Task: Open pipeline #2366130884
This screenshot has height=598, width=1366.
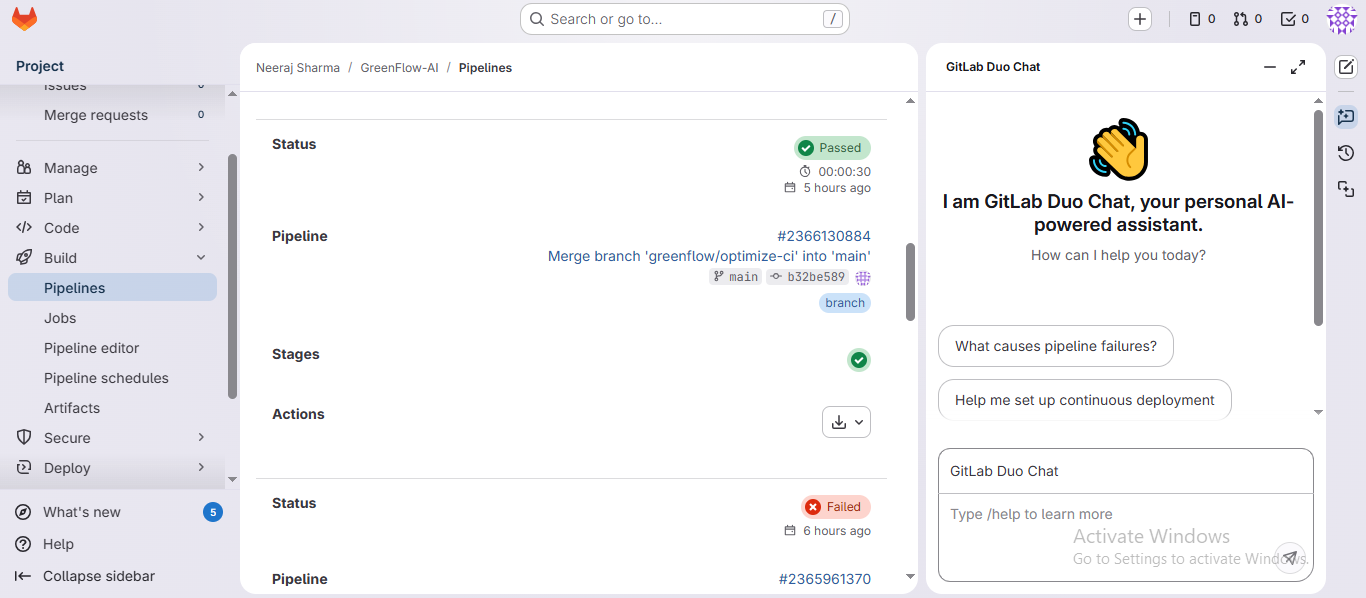Action: click(824, 236)
